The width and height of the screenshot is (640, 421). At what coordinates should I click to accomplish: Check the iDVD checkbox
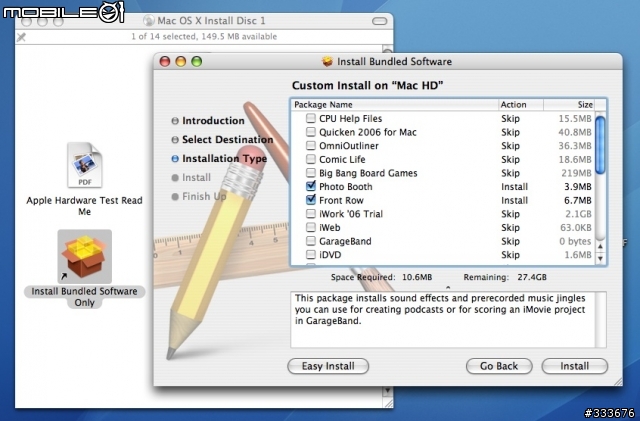point(311,254)
